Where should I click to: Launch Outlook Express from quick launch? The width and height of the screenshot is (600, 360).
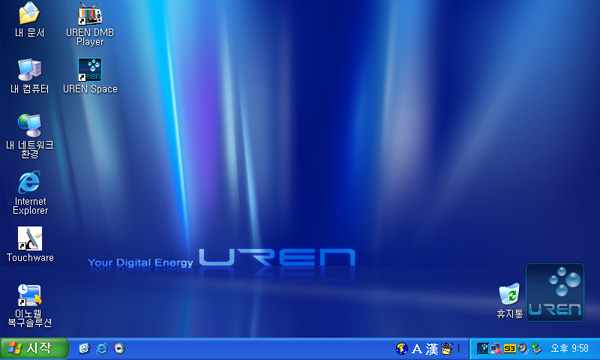pyautogui.click(x=84, y=349)
